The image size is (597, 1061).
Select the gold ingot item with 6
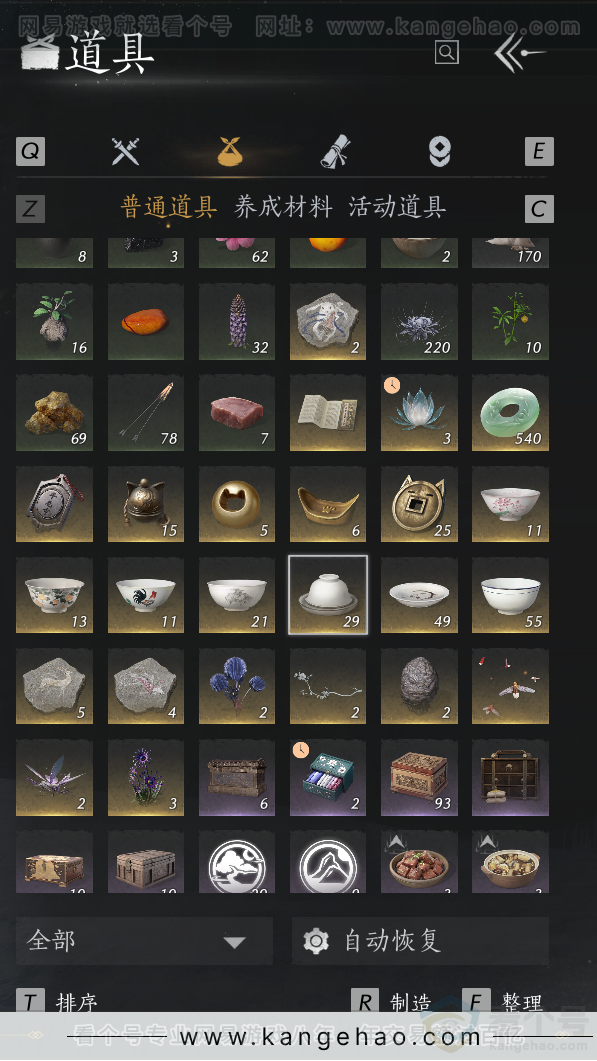pyautogui.click(x=328, y=504)
